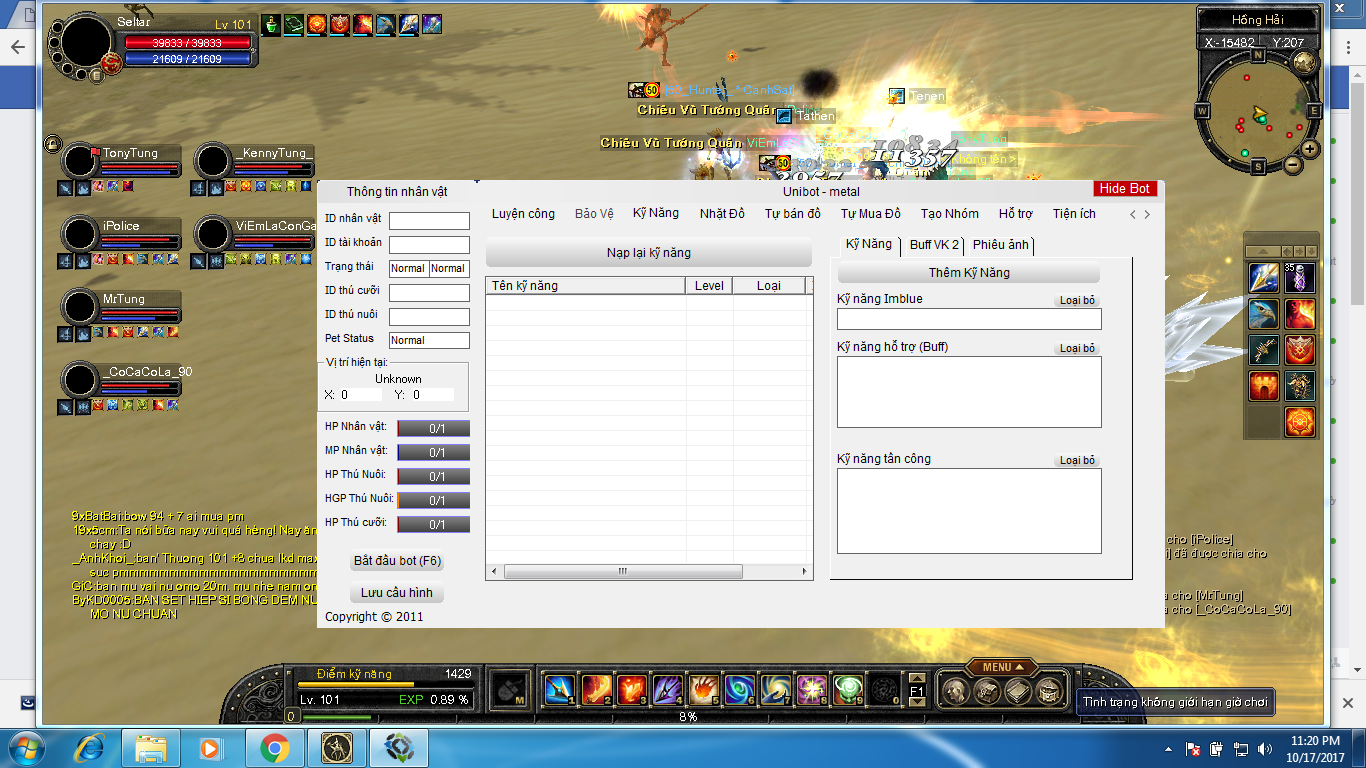Viewport: 1366px width, 768px height.
Task: Switch to the Buff VK 2 sub-tab
Action: tap(934, 245)
